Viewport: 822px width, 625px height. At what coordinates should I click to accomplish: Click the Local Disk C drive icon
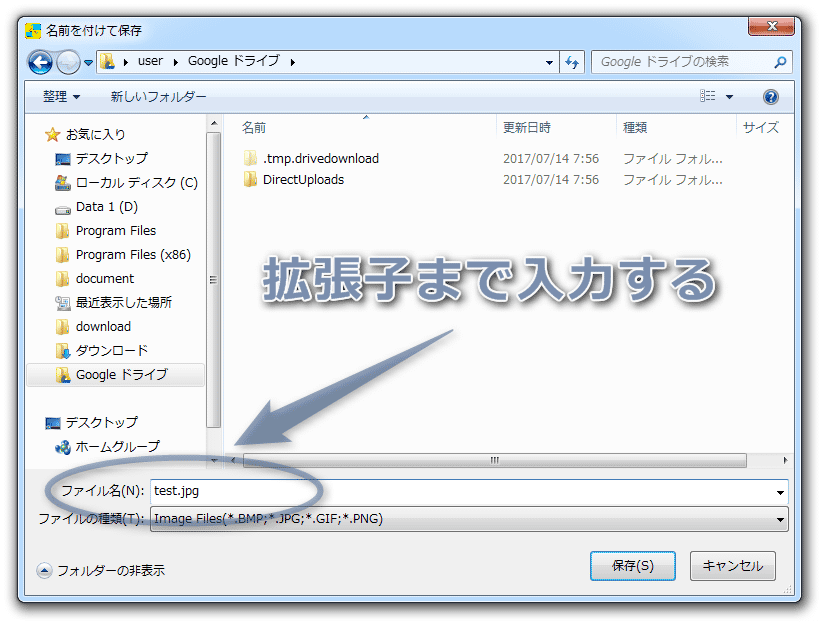tap(62, 183)
